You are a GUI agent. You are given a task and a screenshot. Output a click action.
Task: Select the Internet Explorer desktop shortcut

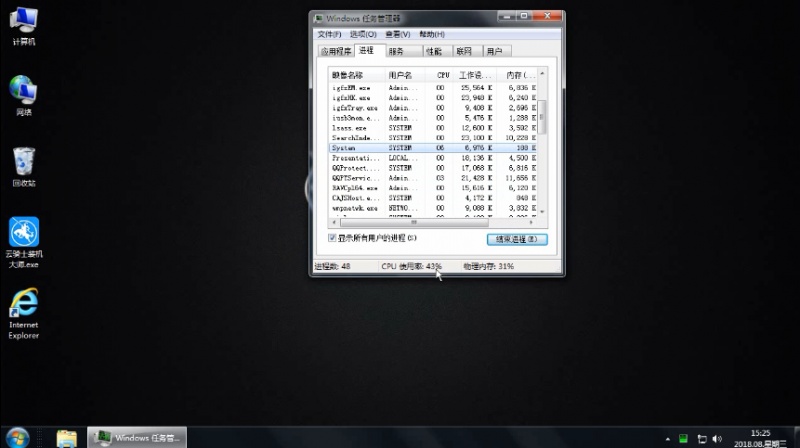tap(23, 313)
